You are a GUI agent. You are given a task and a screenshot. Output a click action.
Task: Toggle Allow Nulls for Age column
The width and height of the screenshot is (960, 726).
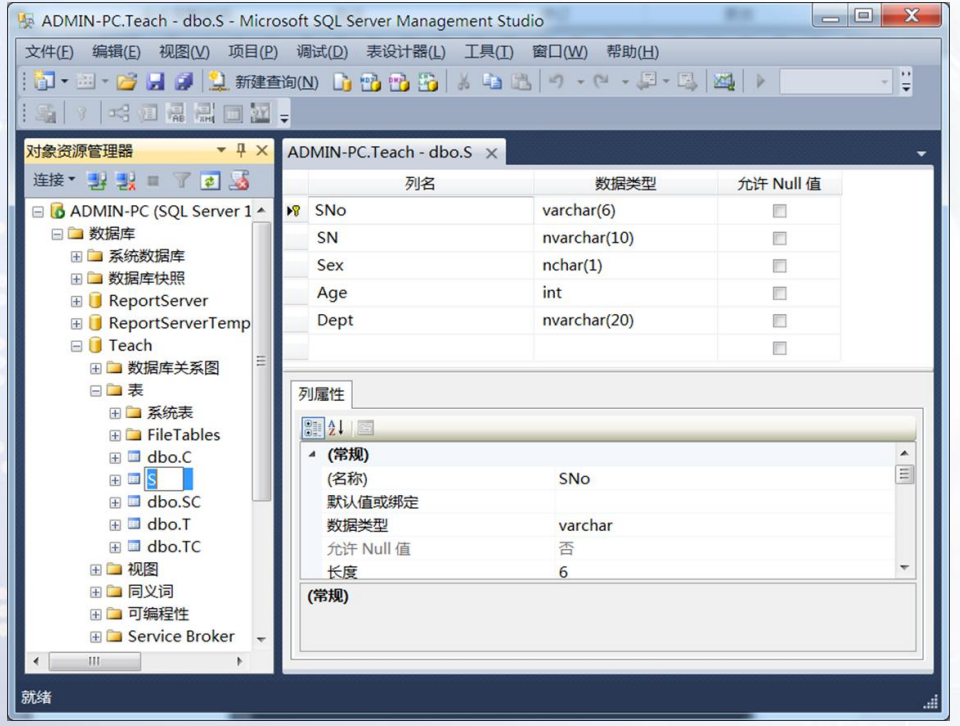tap(779, 293)
